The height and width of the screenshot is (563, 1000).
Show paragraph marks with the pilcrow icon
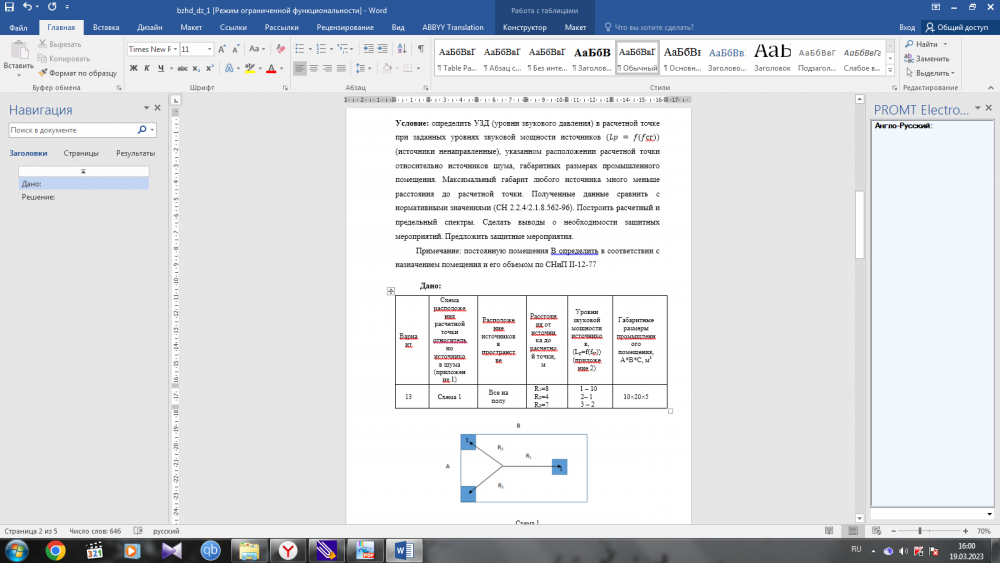[420, 49]
